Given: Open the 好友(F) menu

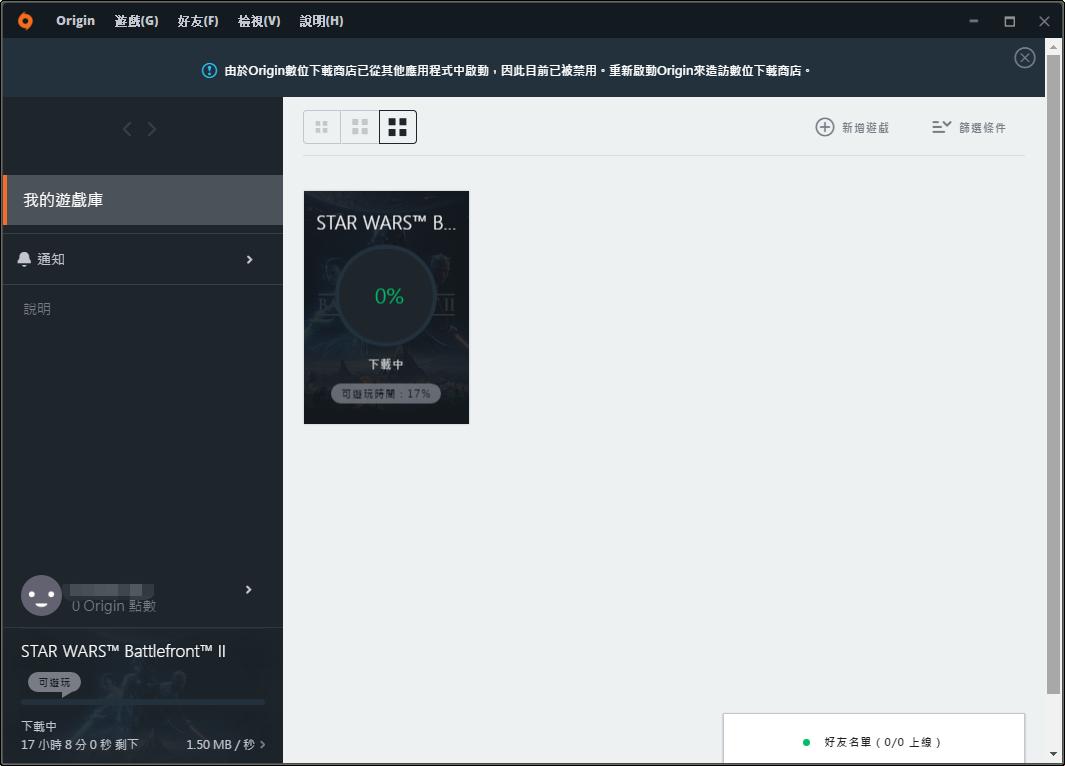Looking at the screenshot, I should [197, 20].
